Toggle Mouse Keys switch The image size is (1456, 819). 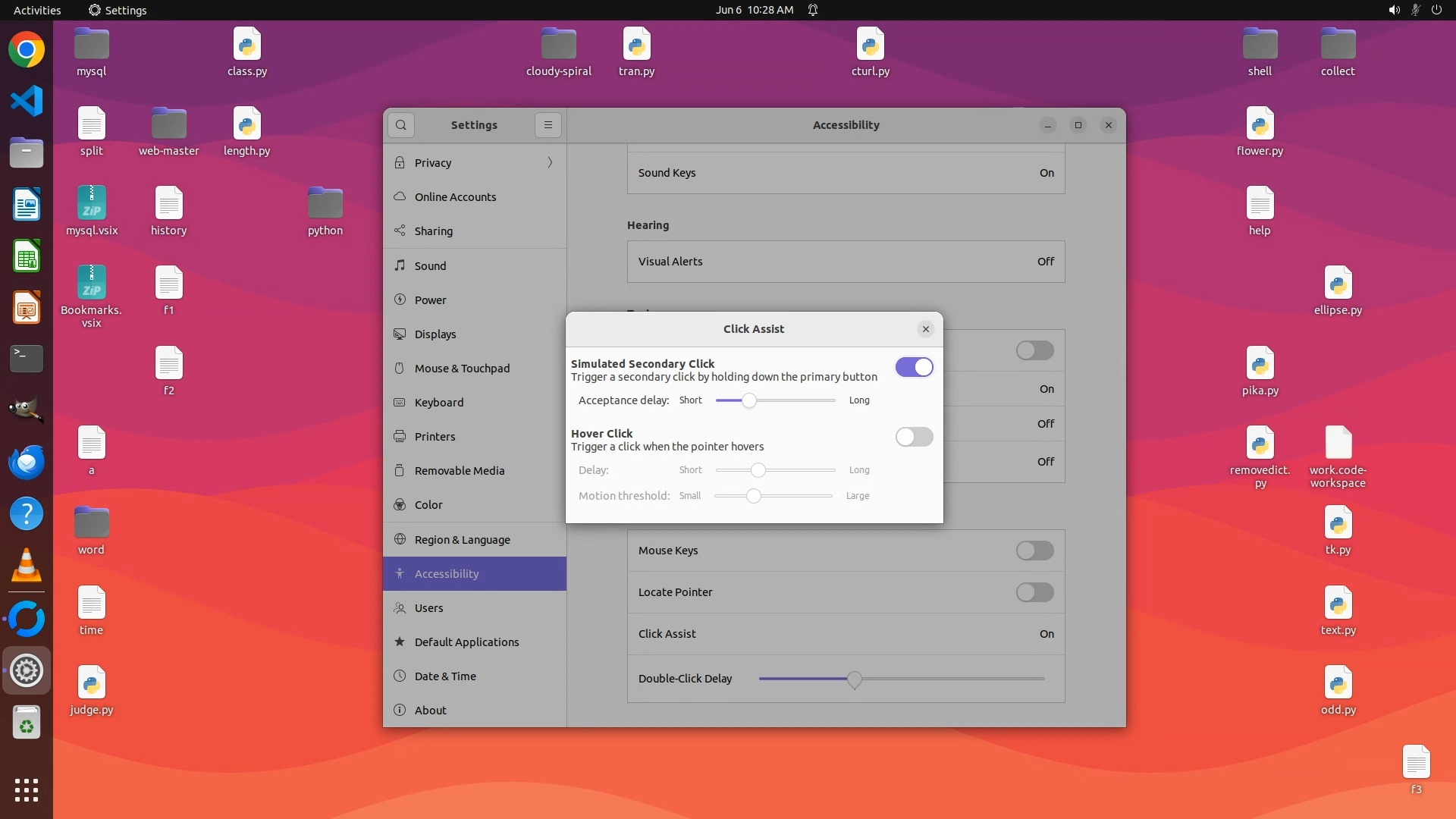click(1034, 551)
